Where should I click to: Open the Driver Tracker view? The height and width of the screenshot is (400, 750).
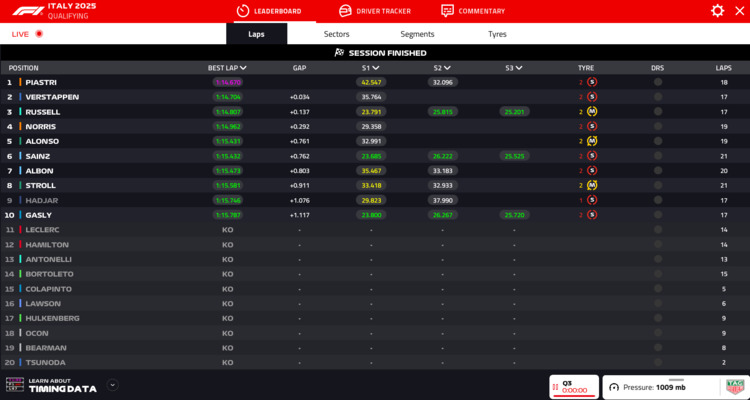375,11
